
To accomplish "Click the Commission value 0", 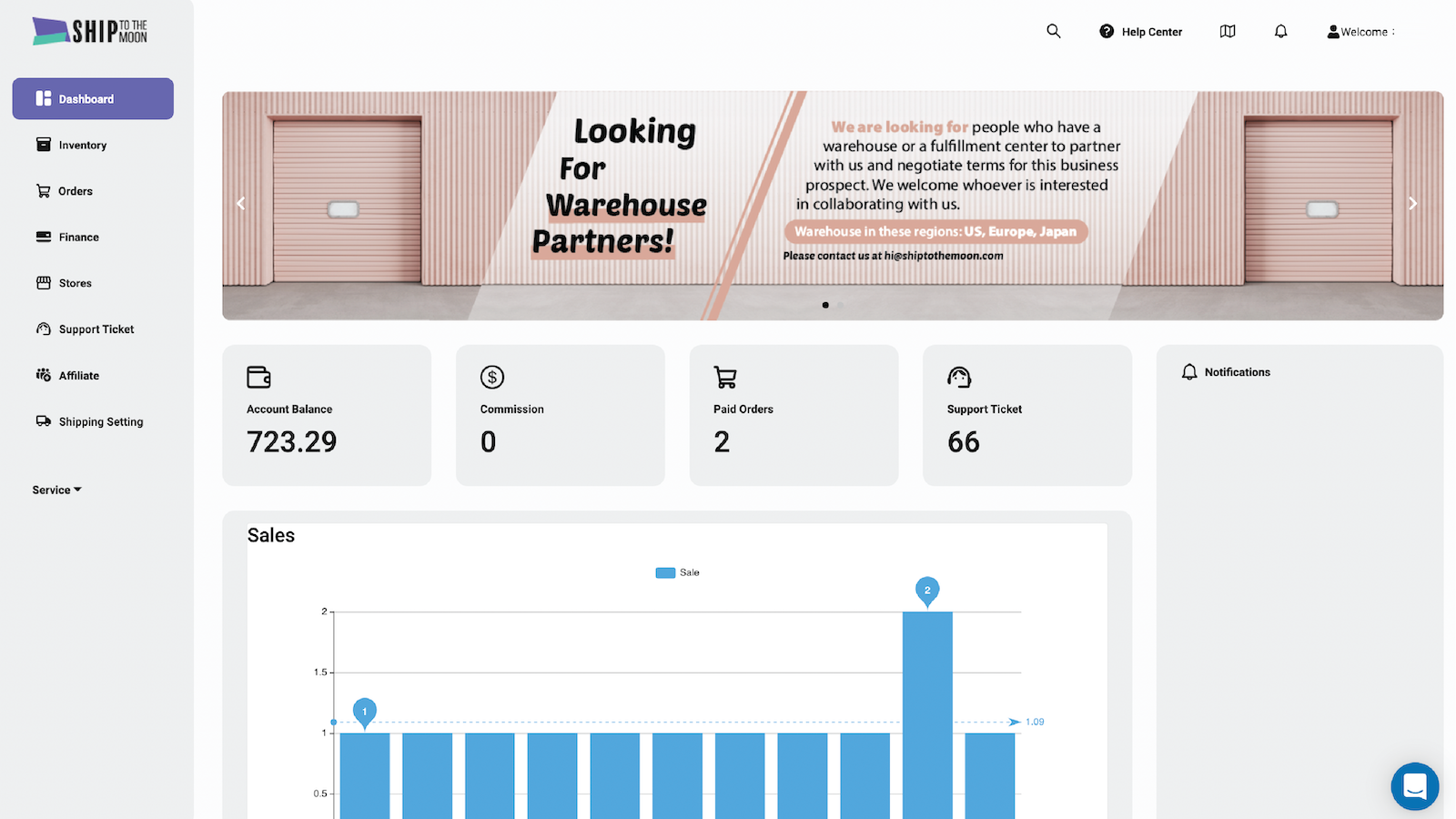I will pyautogui.click(x=489, y=442).
